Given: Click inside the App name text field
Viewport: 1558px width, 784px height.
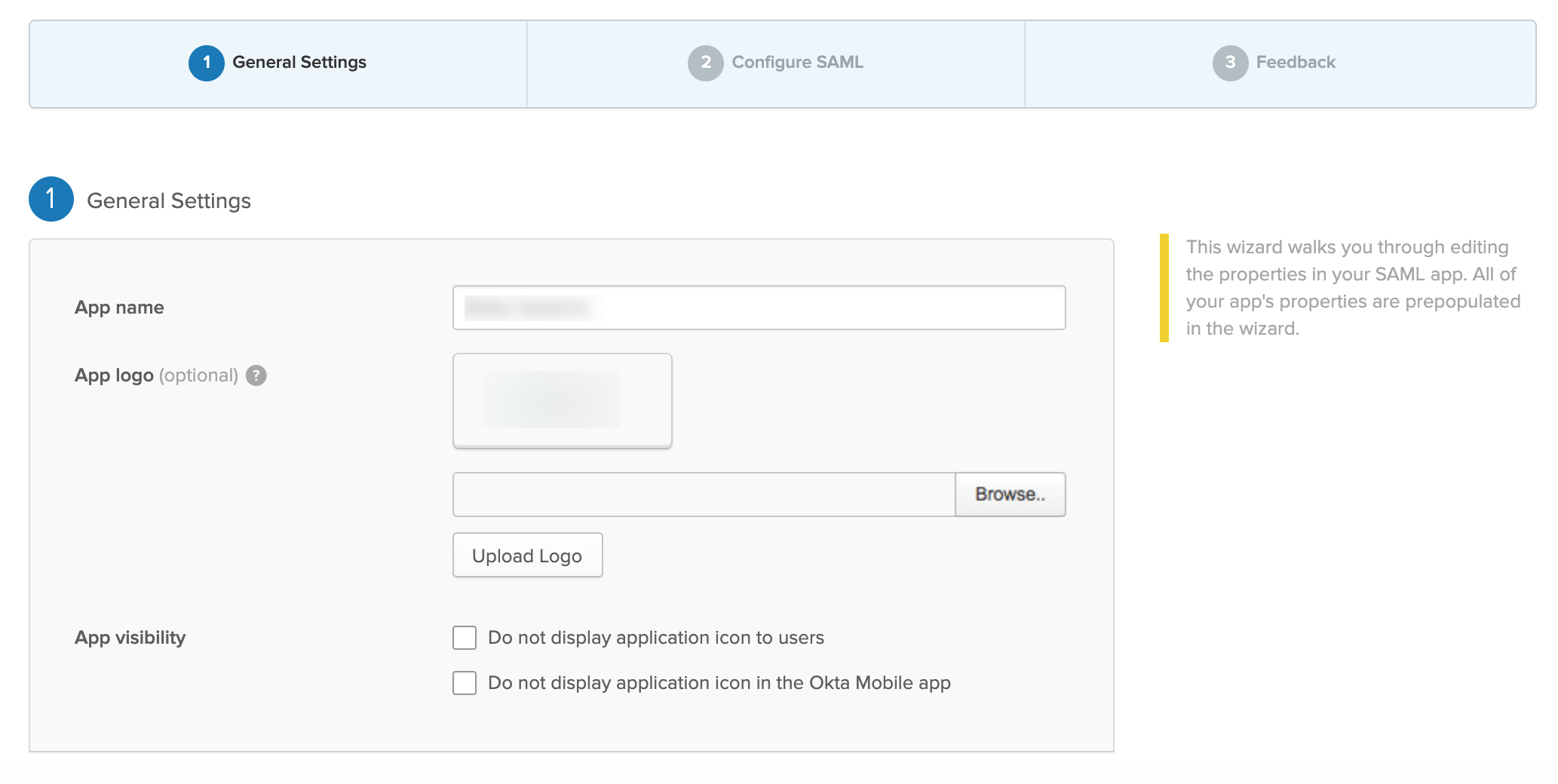Looking at the screenshot, I should click(759, 308).
